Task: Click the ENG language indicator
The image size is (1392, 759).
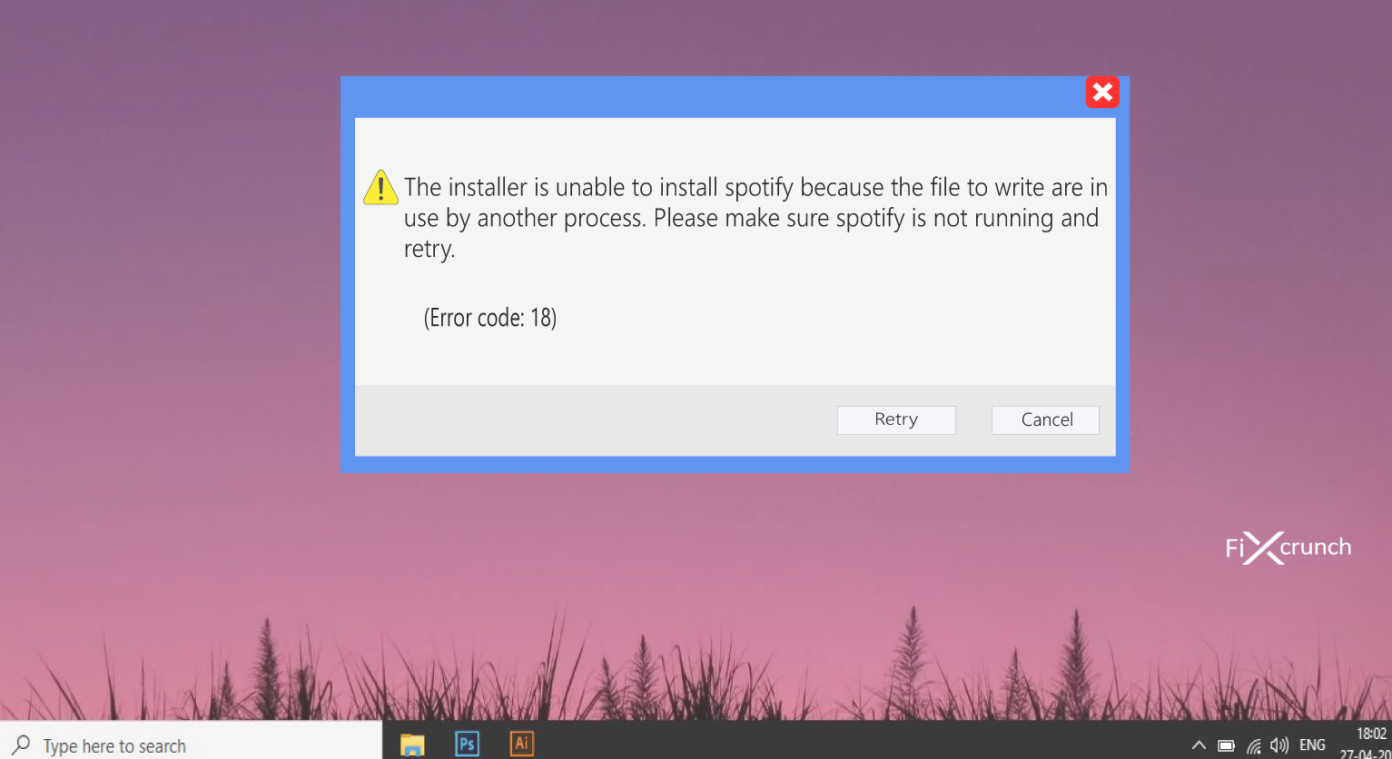Action: click(1312, 745)
